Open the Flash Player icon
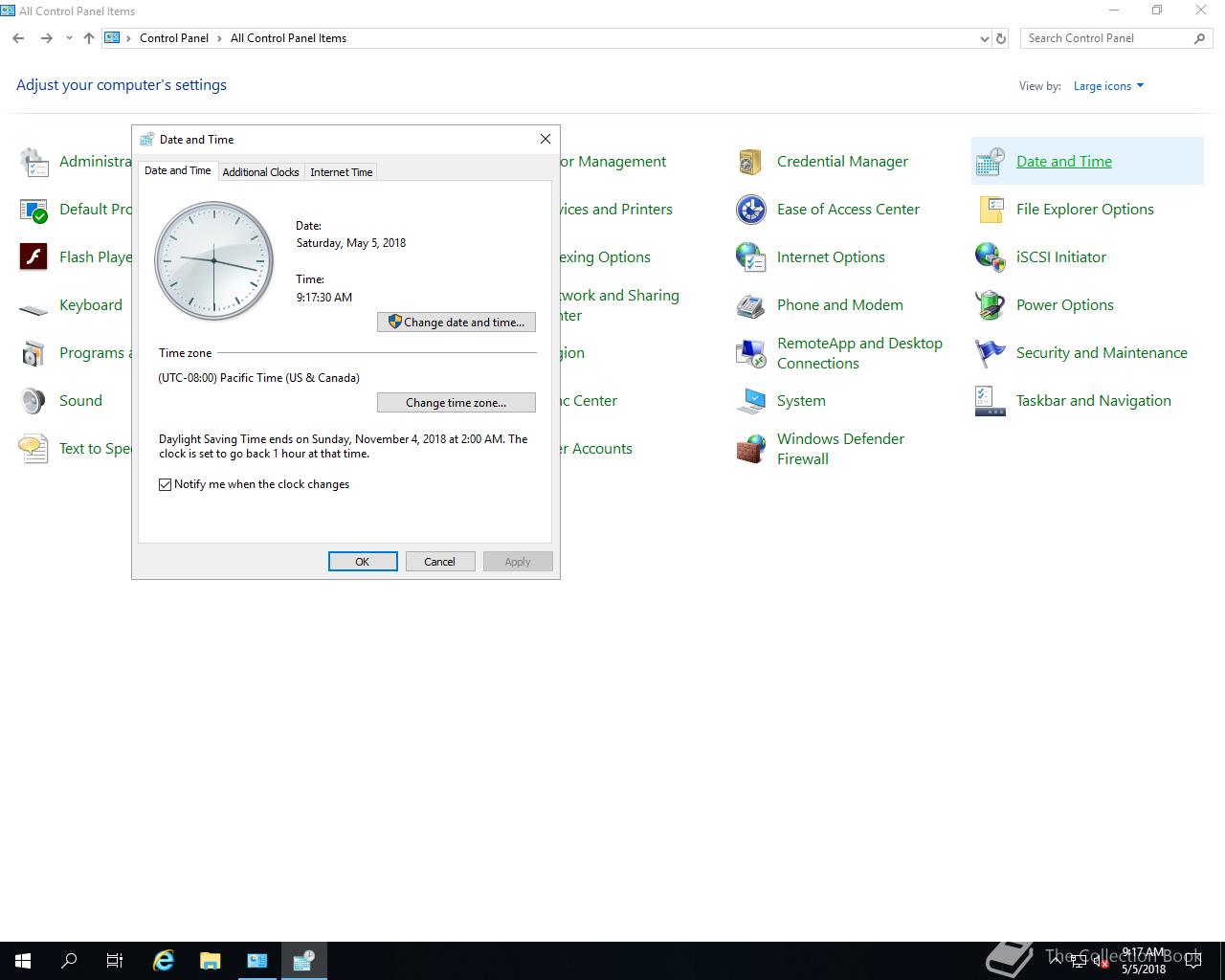The image size is (1225, 980). (x=33, y=257)
